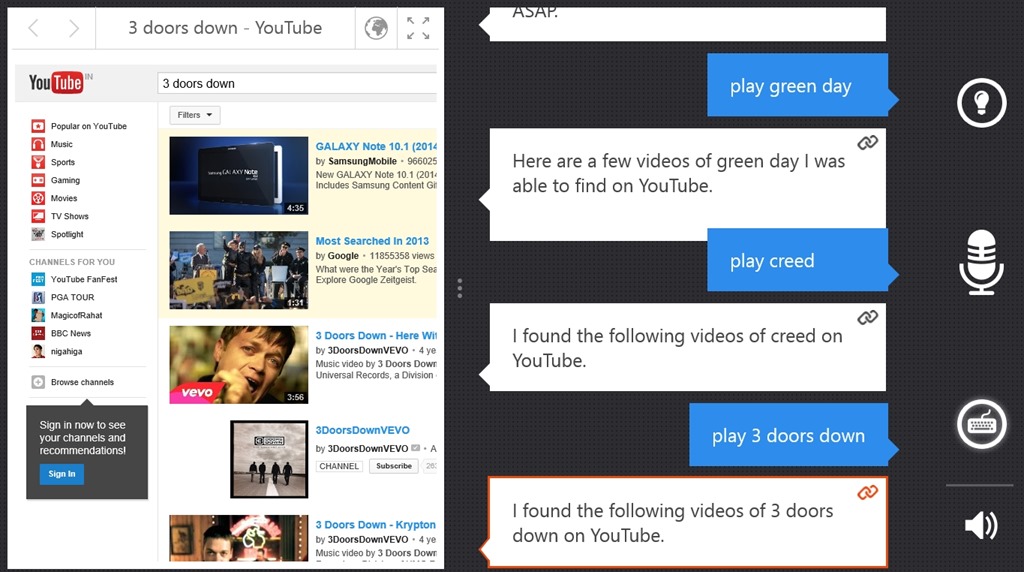Screen dimensions: 1024x572
Task: Select the creed videos response bubble
Action: 688,347
